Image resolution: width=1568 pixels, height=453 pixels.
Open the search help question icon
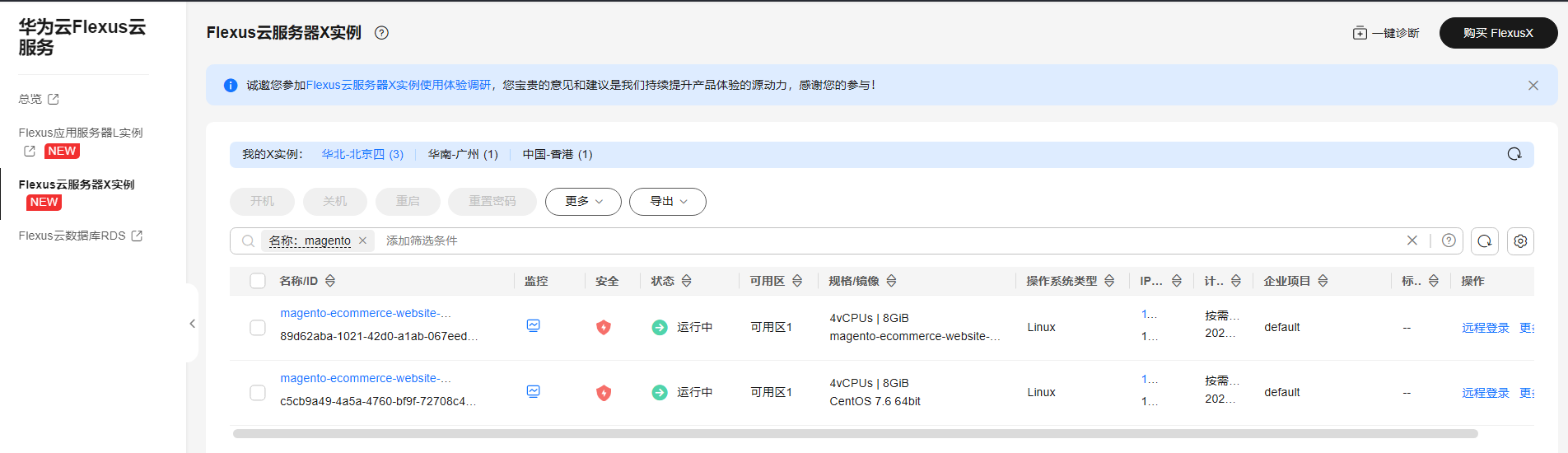[x=1449, y=241]
